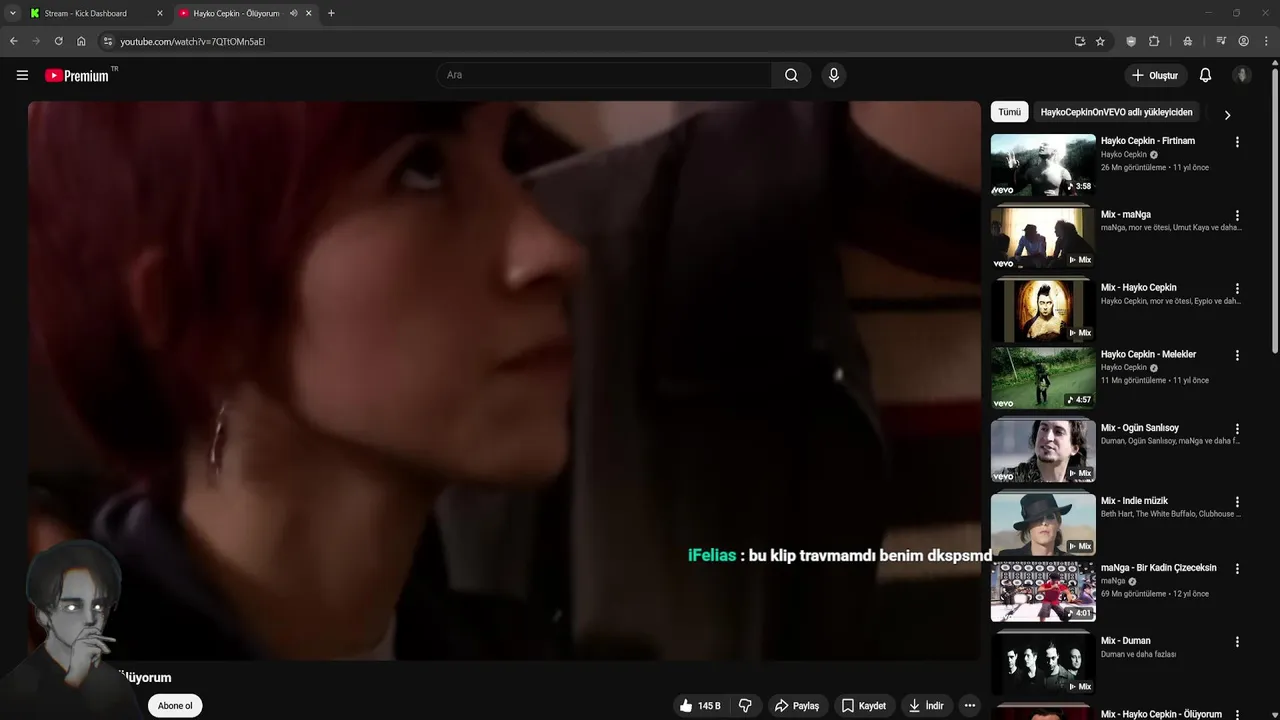Open the Mix - maNga thumbnail

1043,238
